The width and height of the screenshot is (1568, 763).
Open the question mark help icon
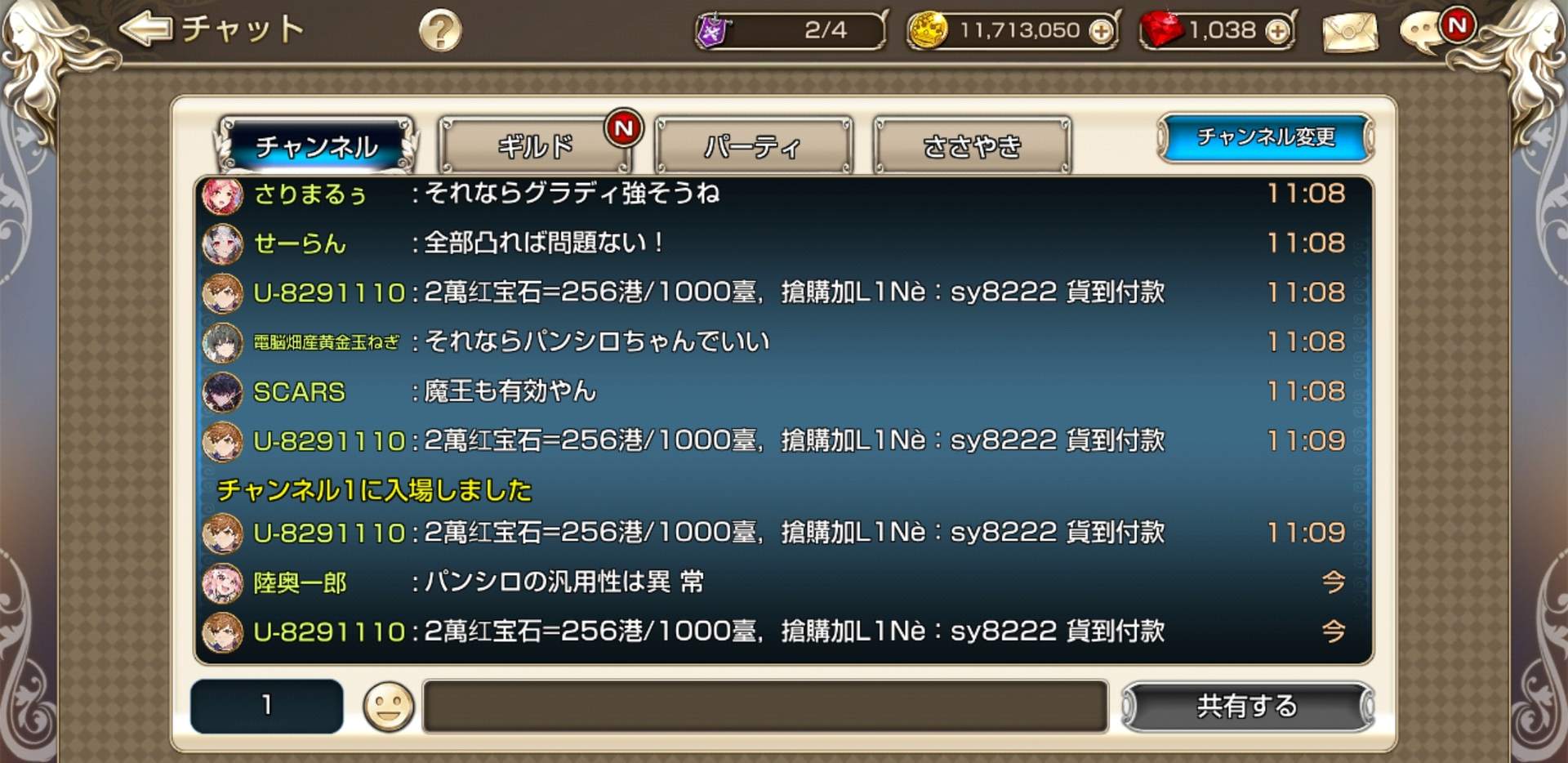[440, 31]
